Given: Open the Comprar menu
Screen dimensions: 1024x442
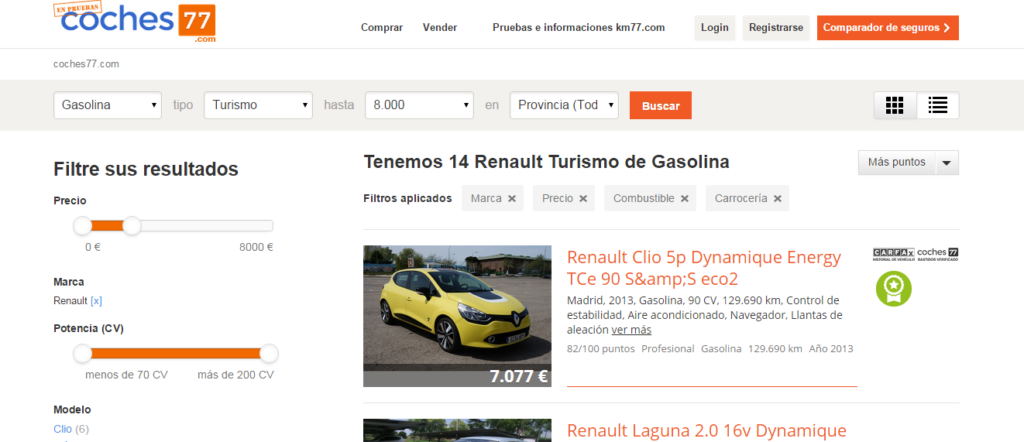Looking at the screenshot, I should (x=381, y=28).
